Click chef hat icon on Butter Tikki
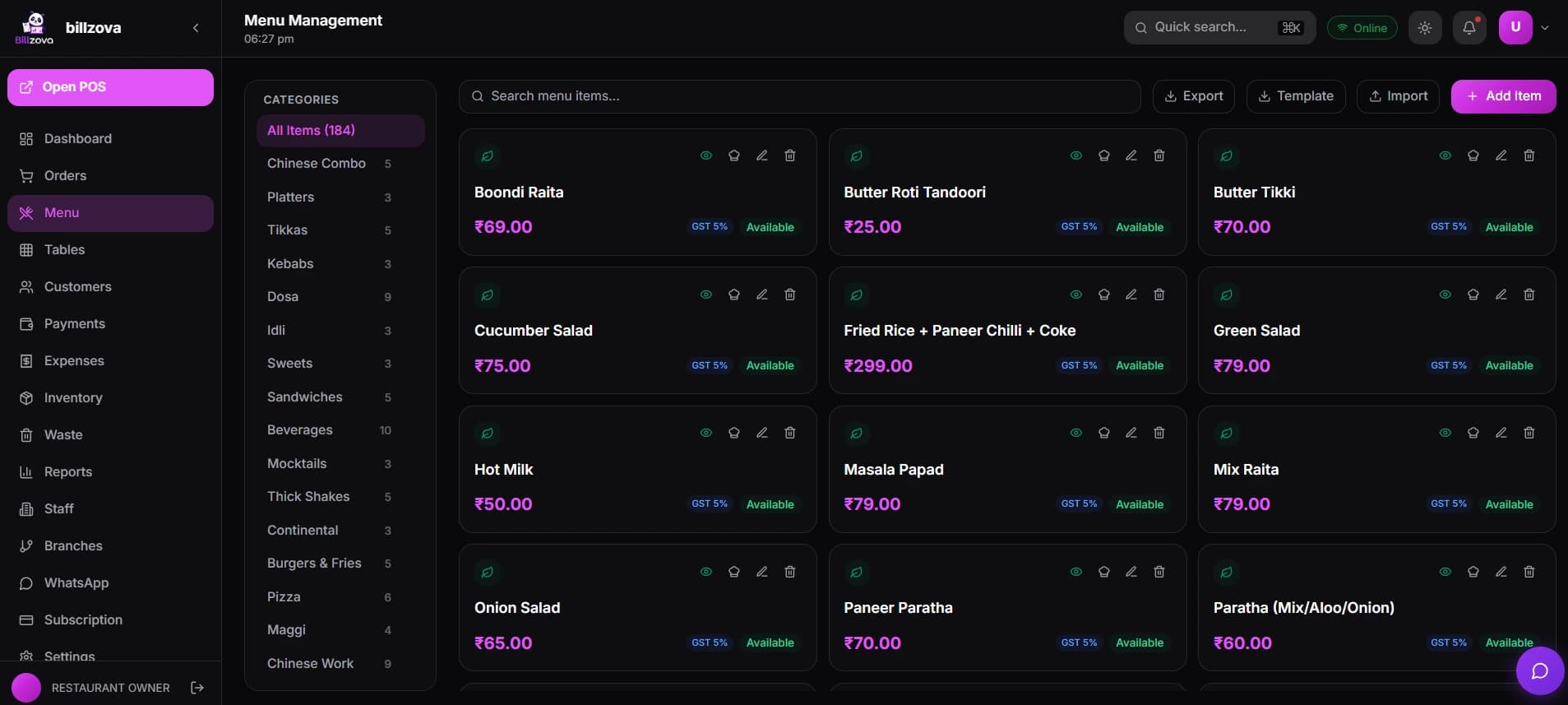This screenshot has width=1568, height=705. point(1473,155)
